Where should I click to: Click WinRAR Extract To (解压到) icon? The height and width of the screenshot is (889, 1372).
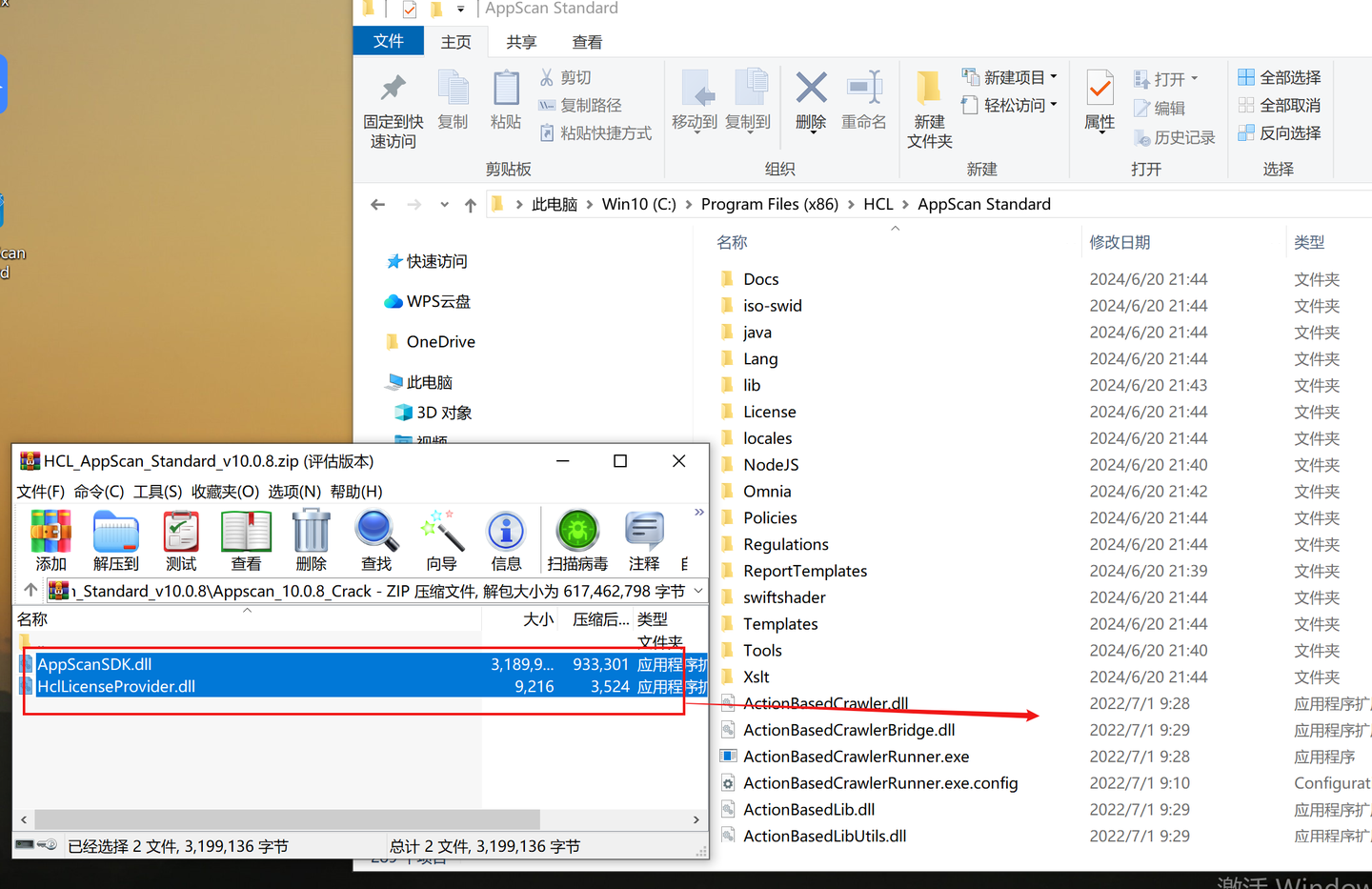116,539
